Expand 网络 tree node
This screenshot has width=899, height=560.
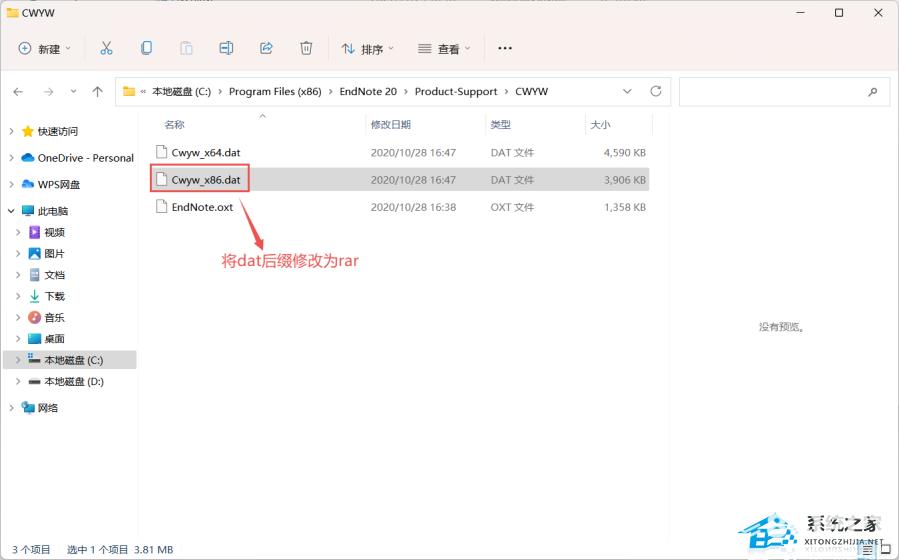point(11,408)
